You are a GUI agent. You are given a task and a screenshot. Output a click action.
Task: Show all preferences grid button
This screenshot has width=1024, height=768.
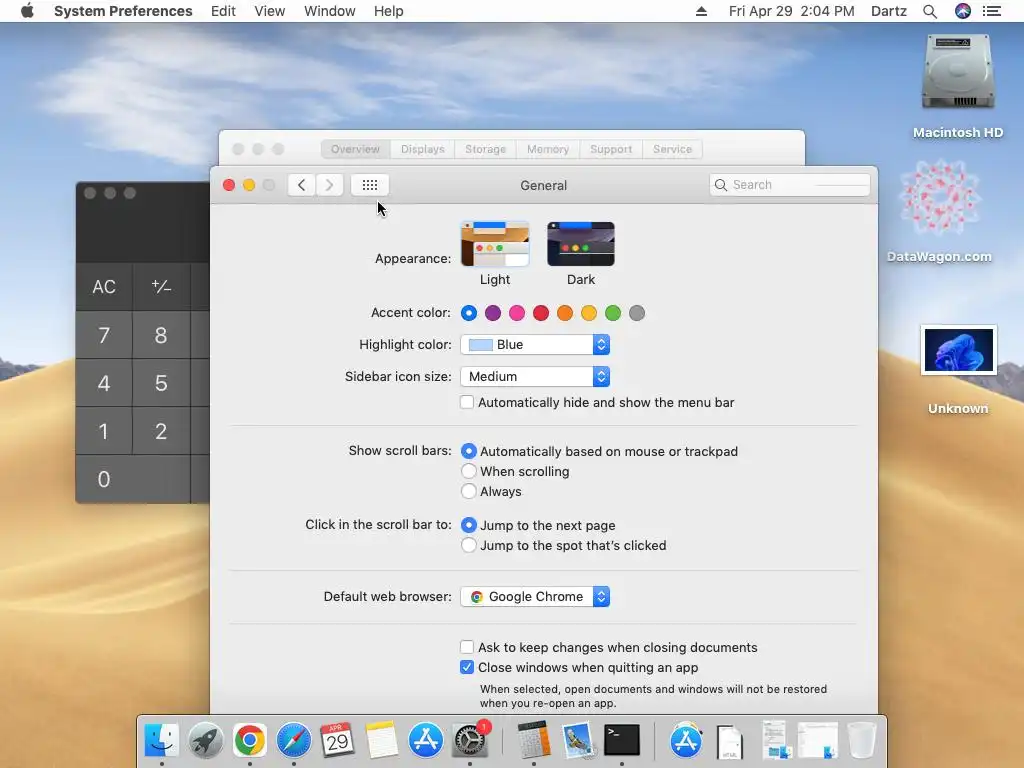(x=370, y=185)
